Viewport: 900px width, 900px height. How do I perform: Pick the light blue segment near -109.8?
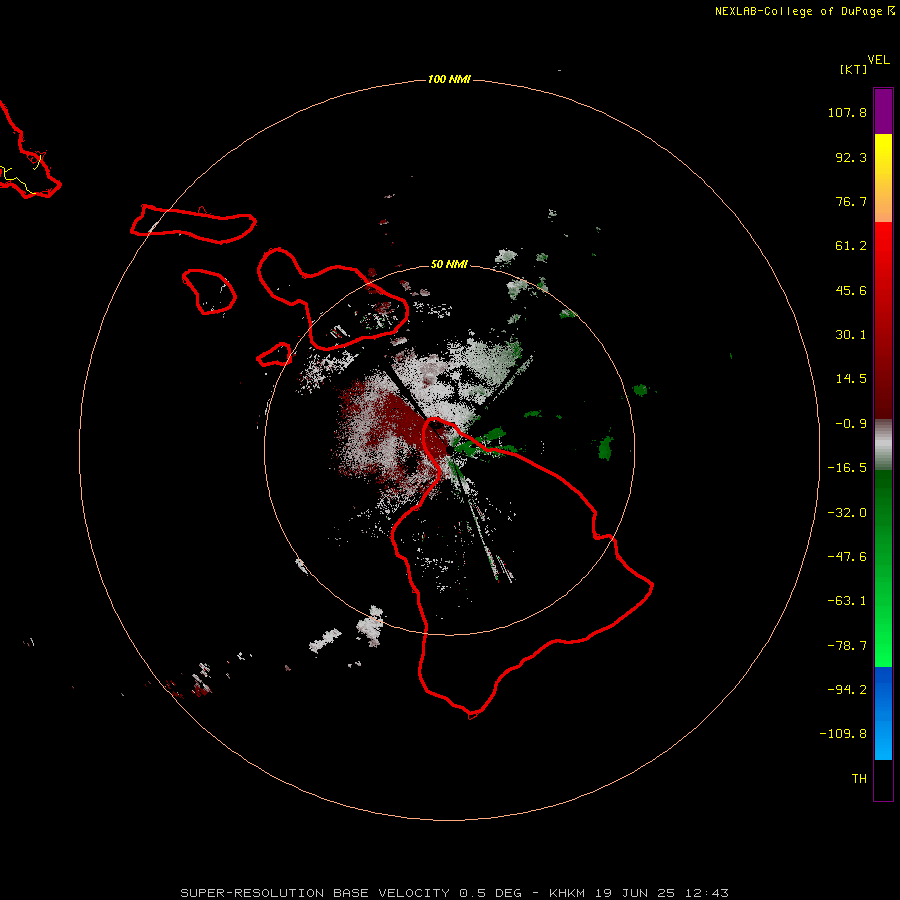(x=883, y=737)
